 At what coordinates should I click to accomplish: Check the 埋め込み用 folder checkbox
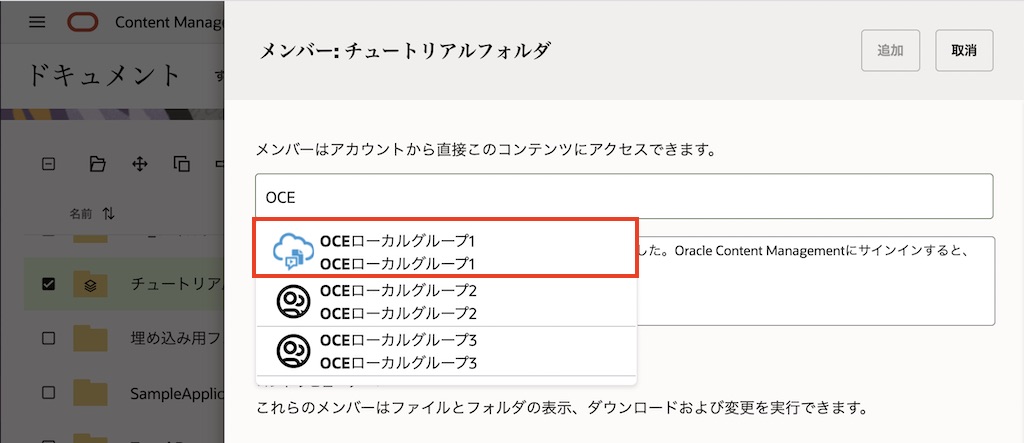(48, 338)
